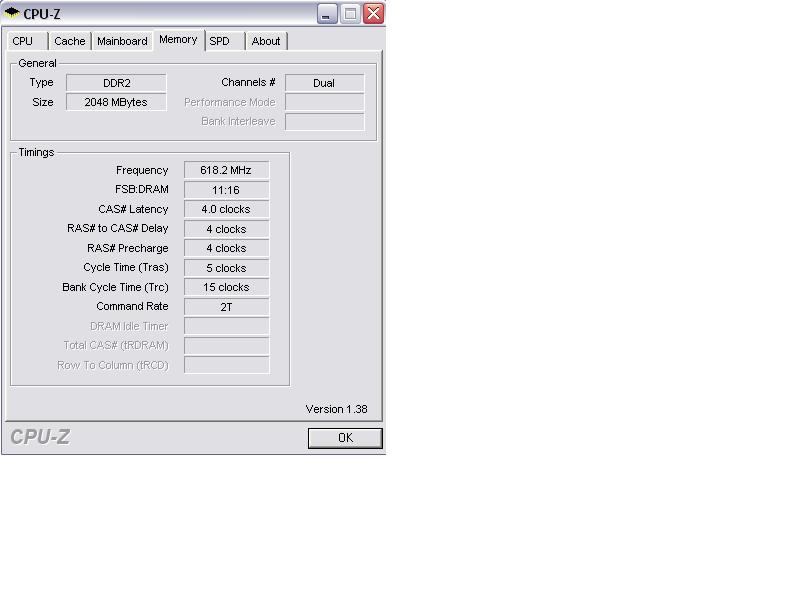Click the Total CAS# (tRDRAM) label
The height and width of the screenshot is (600, 800).
116,345
